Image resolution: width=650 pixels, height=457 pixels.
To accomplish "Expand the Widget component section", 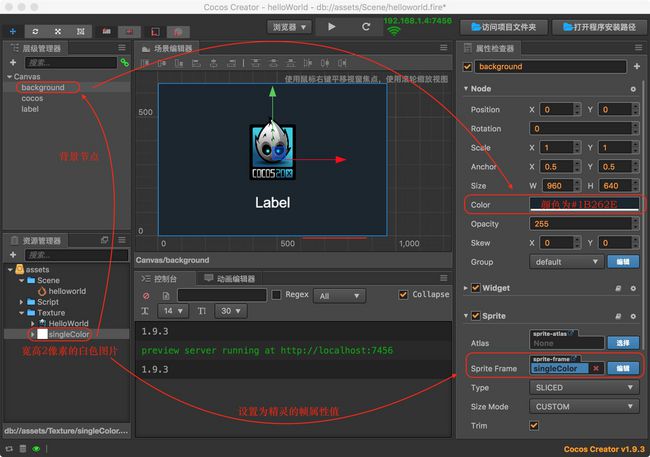I will [x=466, y=288].
